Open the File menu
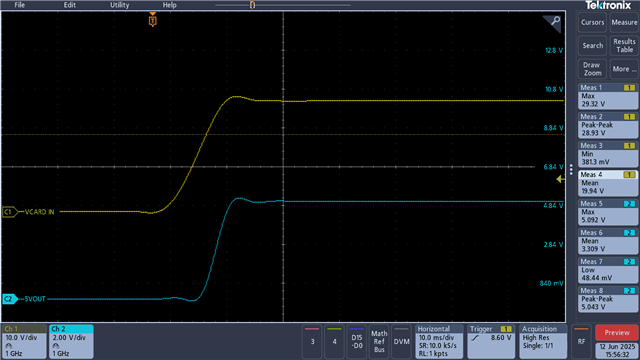 20,5
